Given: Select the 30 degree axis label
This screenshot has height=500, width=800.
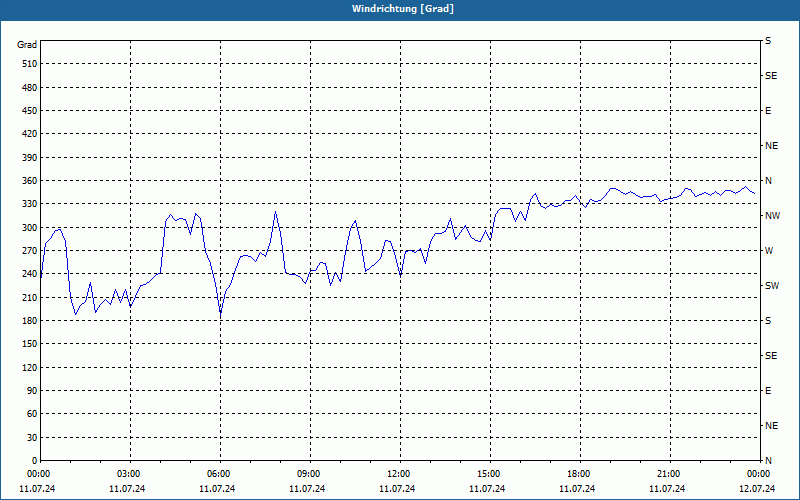Looking at the screenshot, I should point(32,437).
